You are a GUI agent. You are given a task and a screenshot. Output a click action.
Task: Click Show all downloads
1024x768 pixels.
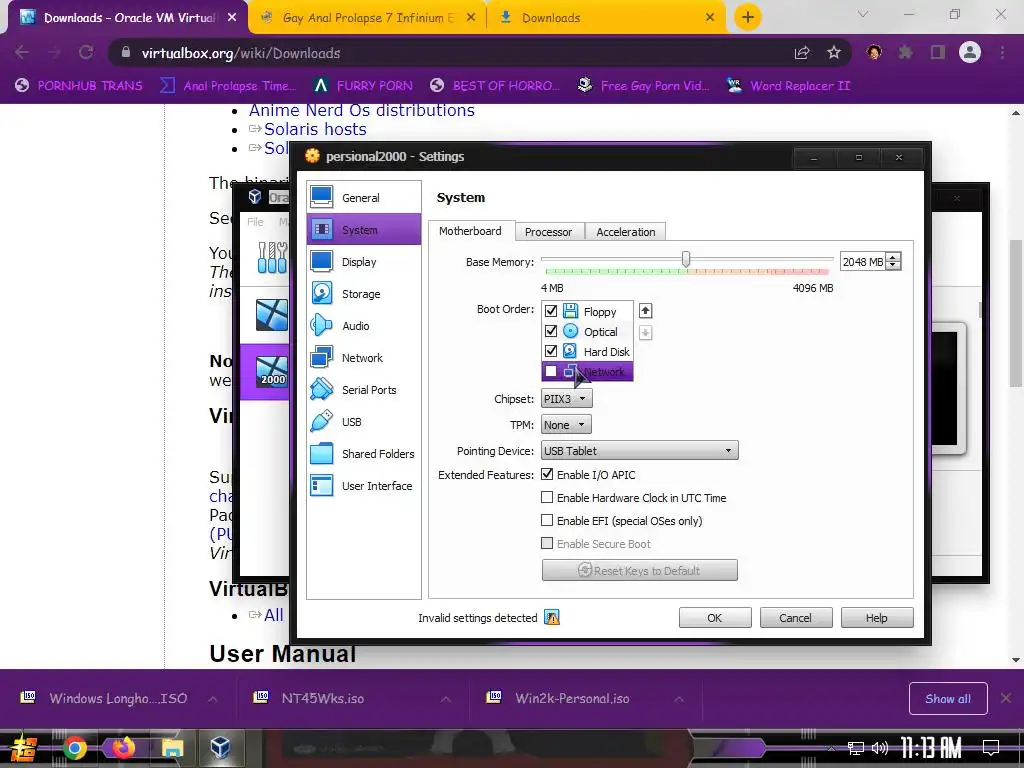pos(948,699)
